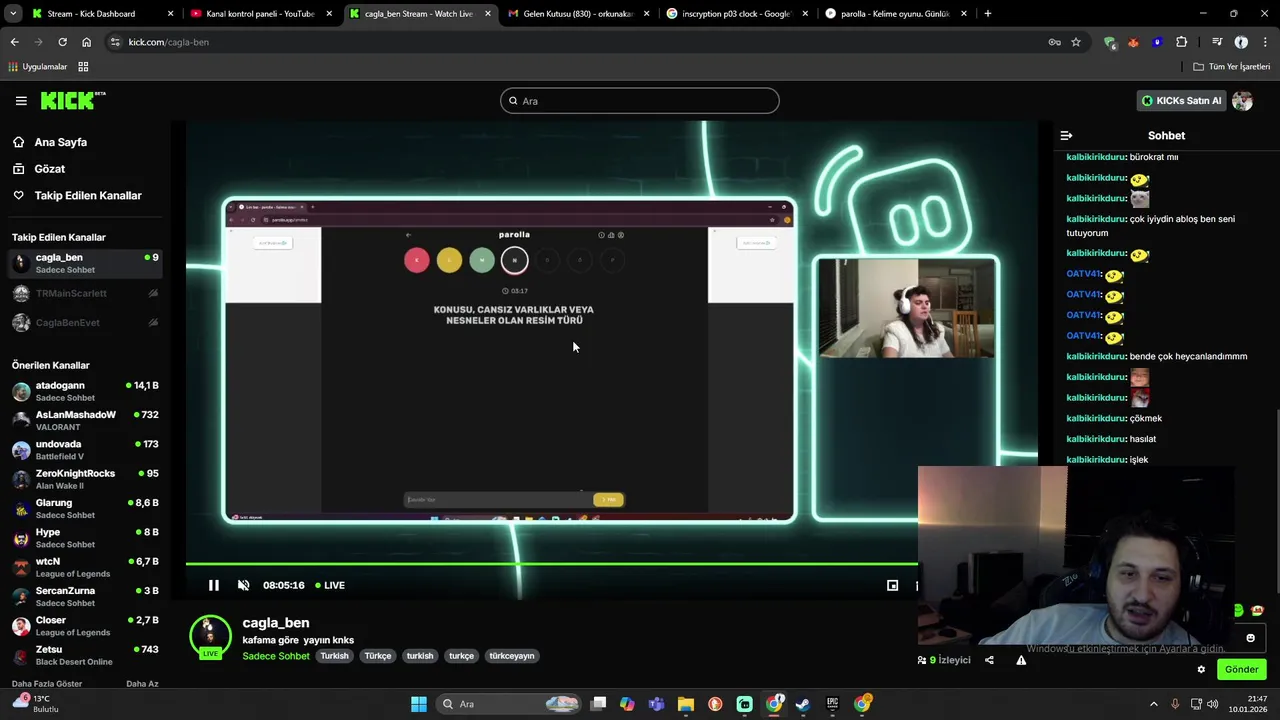Click the KICKs Satın Al button
This screenshot has width=1280, height=720.
pyautogui.click(x=1181, y=100)
